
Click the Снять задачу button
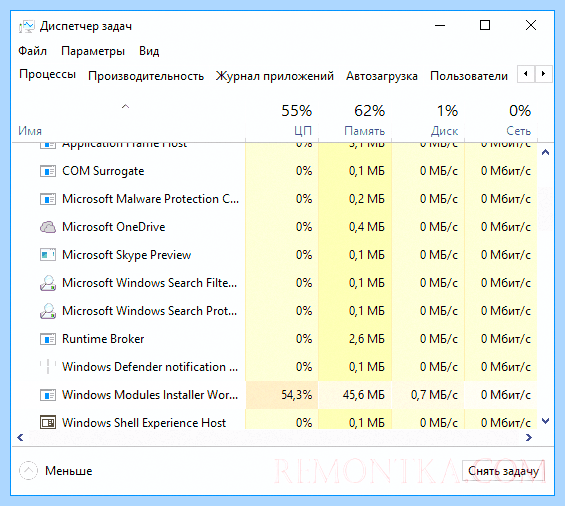click(x=503, y=471)
